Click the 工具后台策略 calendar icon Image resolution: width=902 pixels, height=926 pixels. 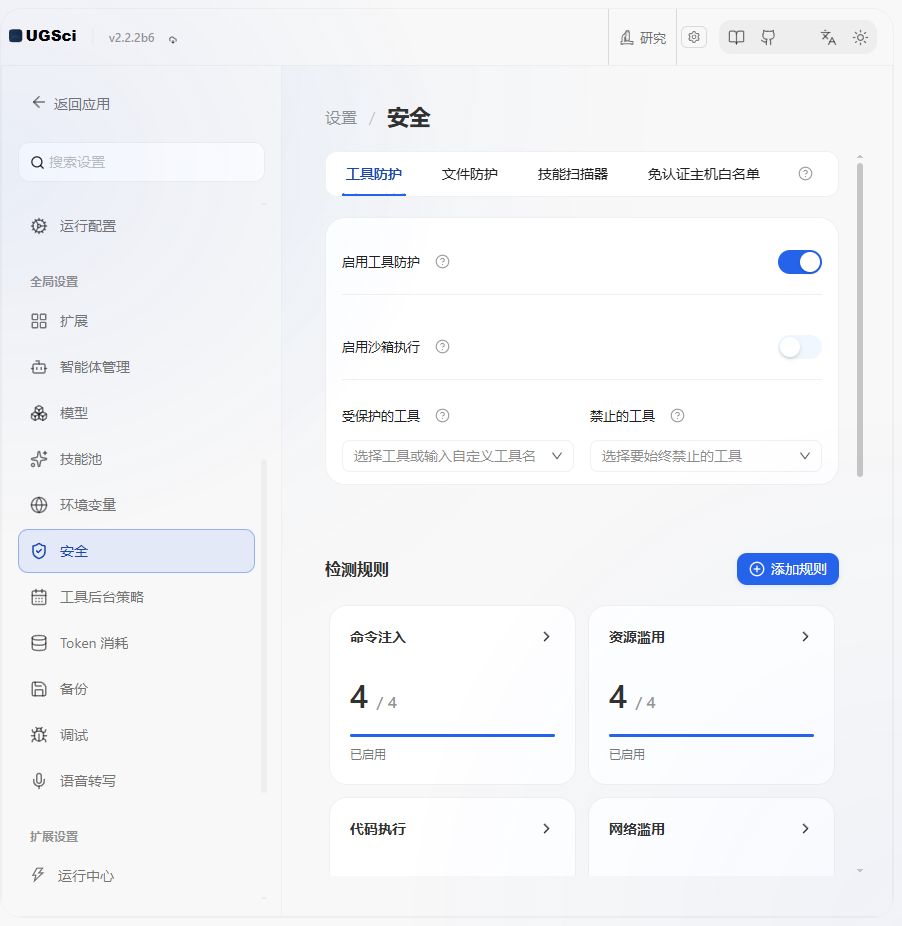[x=39, y=597]
